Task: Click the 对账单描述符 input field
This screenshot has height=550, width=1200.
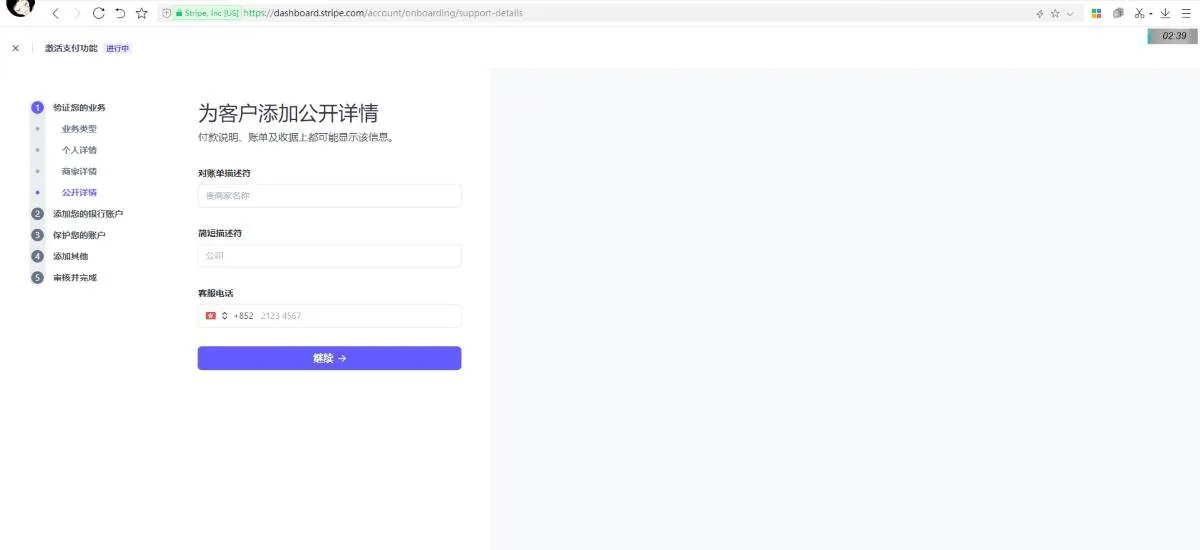Action: point(329,196)
